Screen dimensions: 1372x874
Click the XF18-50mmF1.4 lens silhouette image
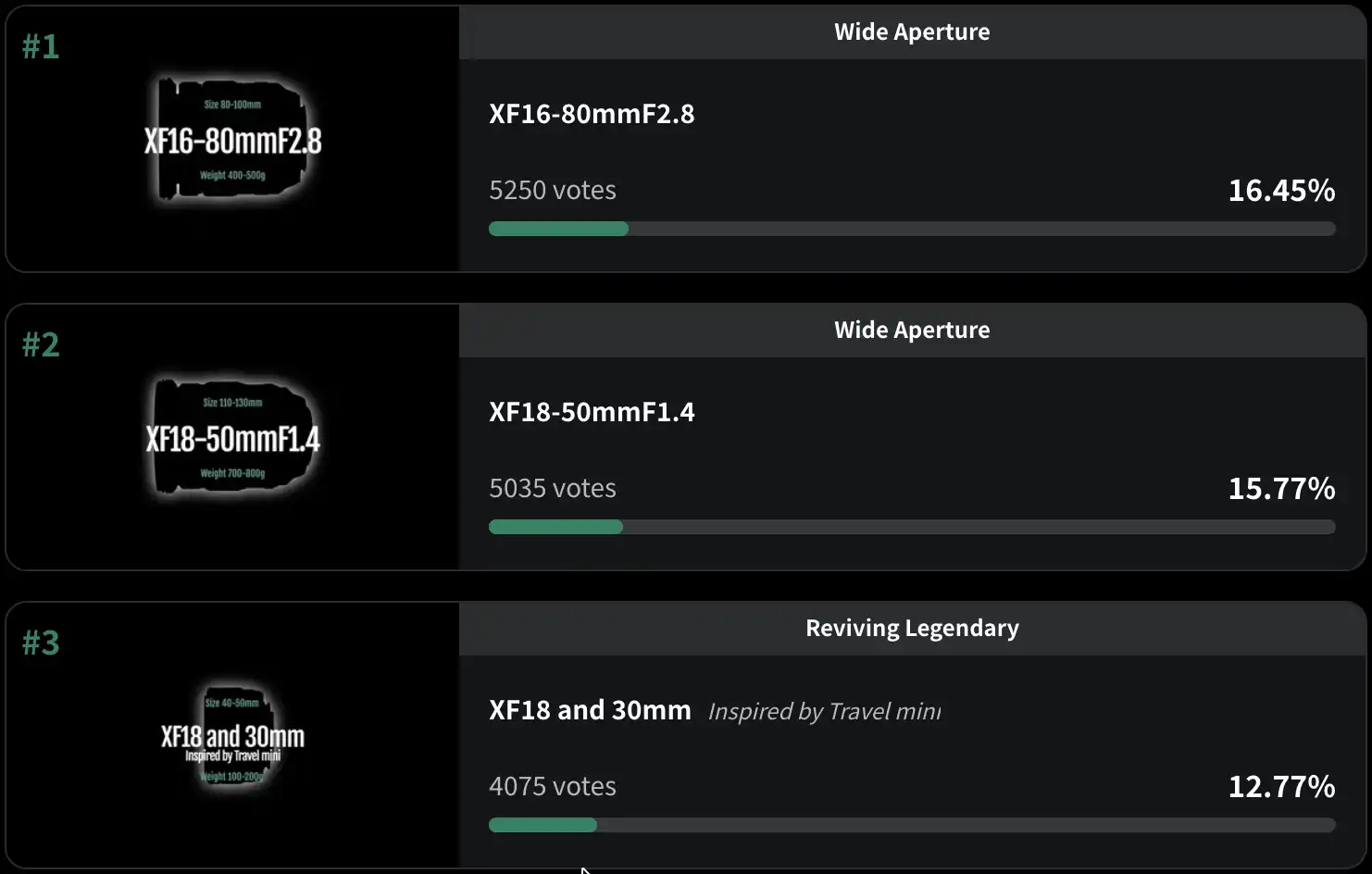pyautogui.click(x=232, y=438)
